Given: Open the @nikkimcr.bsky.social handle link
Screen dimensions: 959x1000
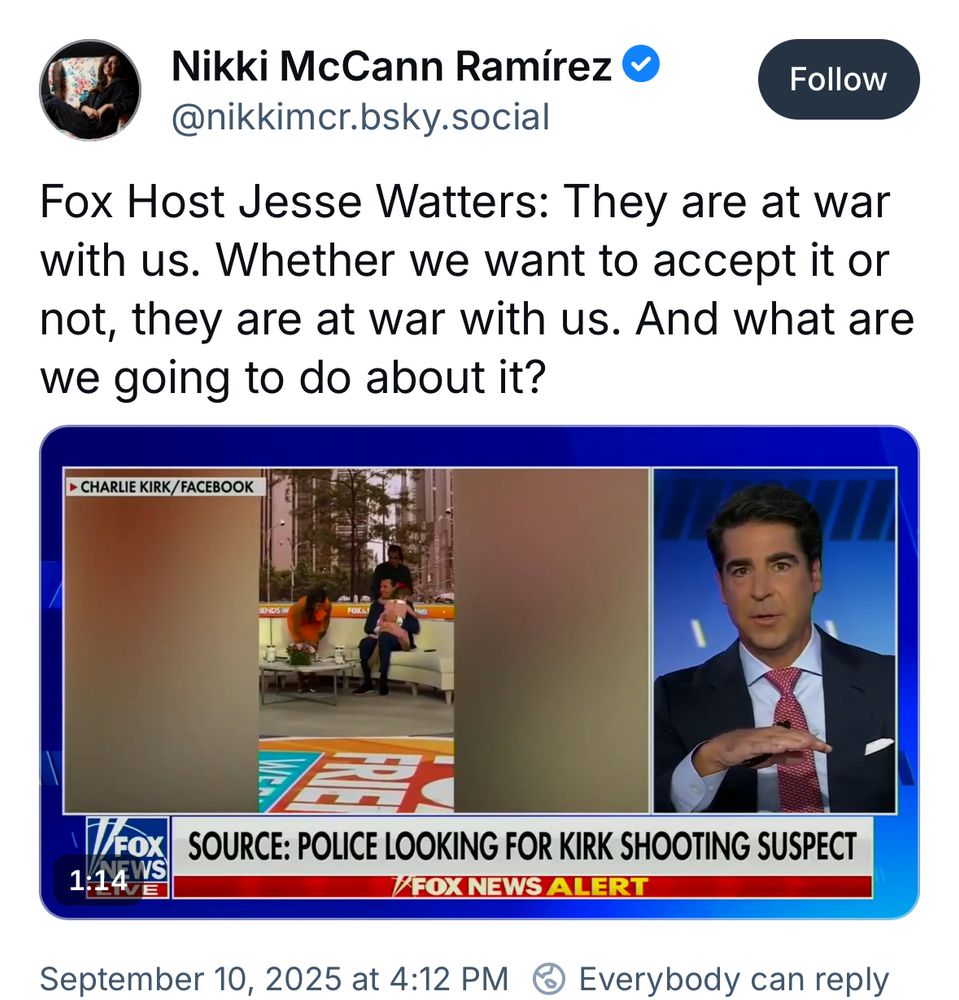Looking at the screenshot, I should tap(360, 117).
